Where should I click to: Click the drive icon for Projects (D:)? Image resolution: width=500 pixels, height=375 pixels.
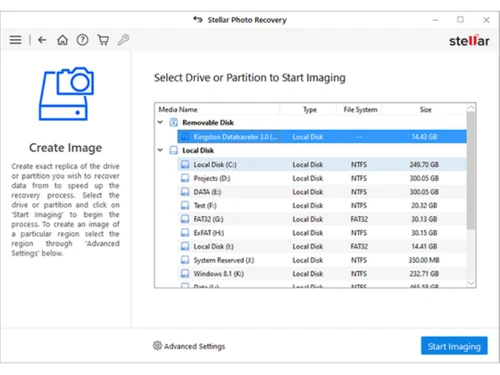point(185,178)
